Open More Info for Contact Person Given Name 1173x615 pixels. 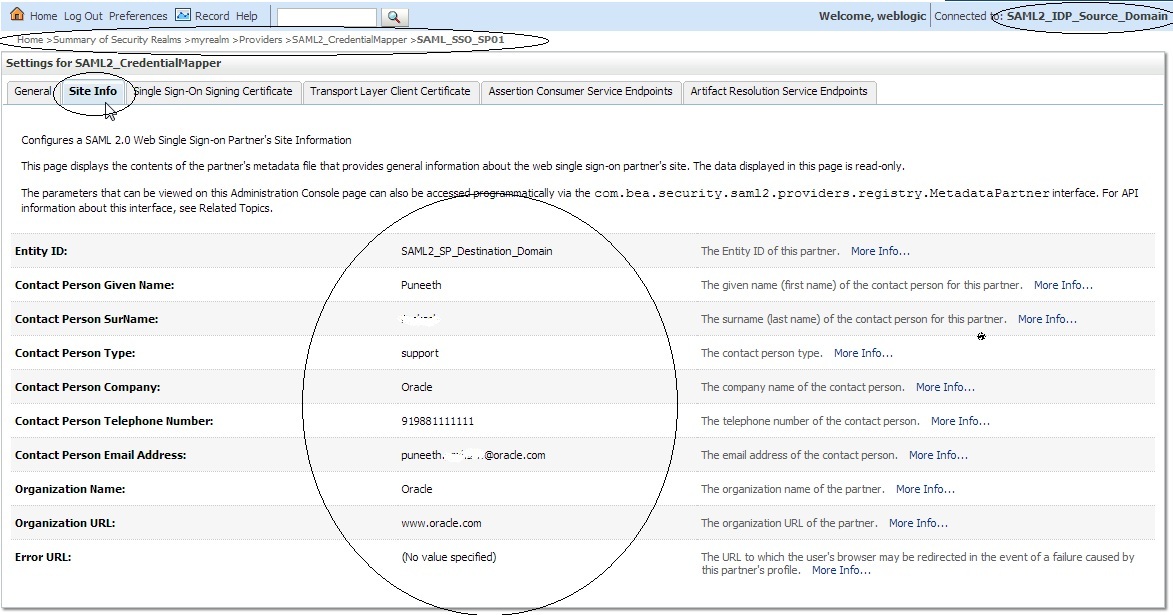1063,285
